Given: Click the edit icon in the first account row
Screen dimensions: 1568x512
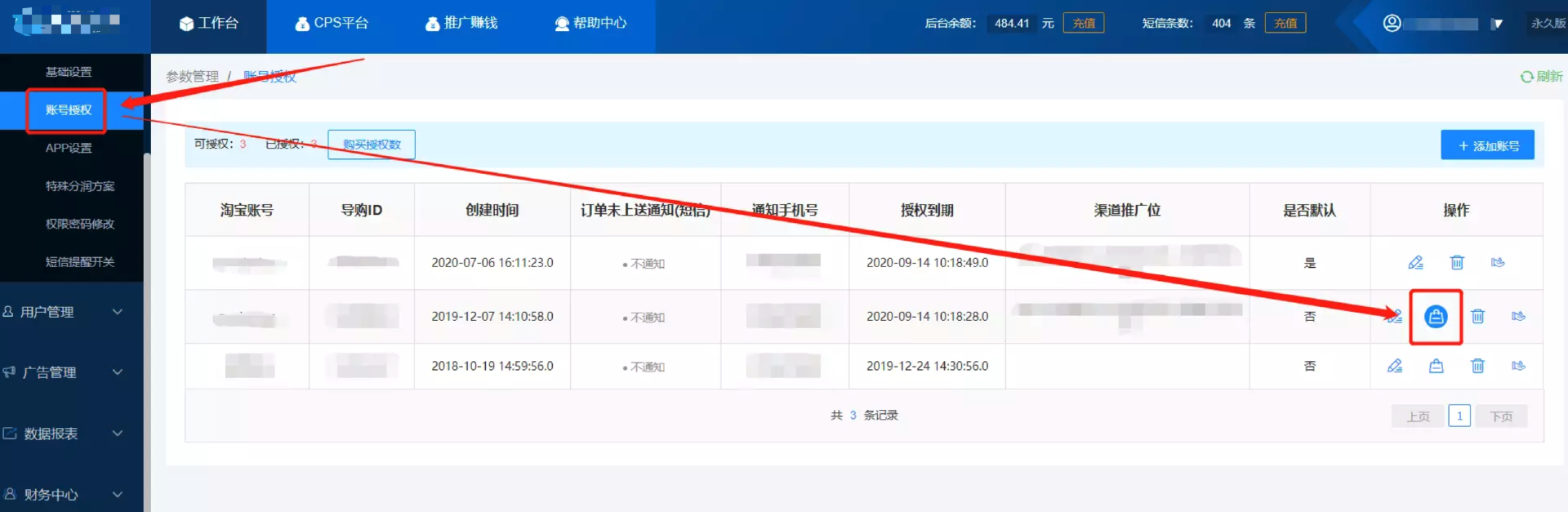Looking at the screenshot, I should coord(1415,263).
